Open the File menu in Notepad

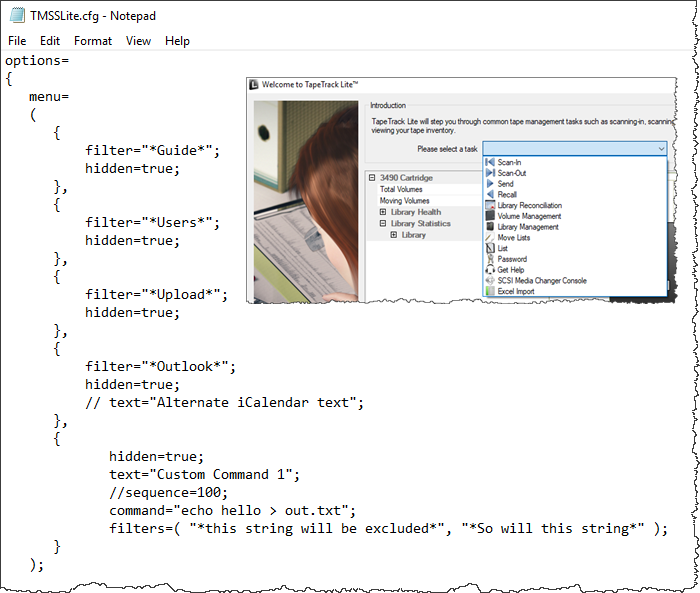tap(17, 41)
